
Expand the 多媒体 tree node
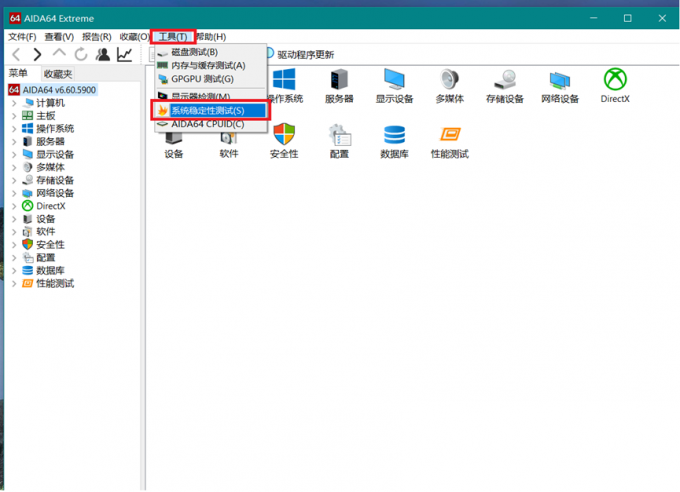point(14,167)
